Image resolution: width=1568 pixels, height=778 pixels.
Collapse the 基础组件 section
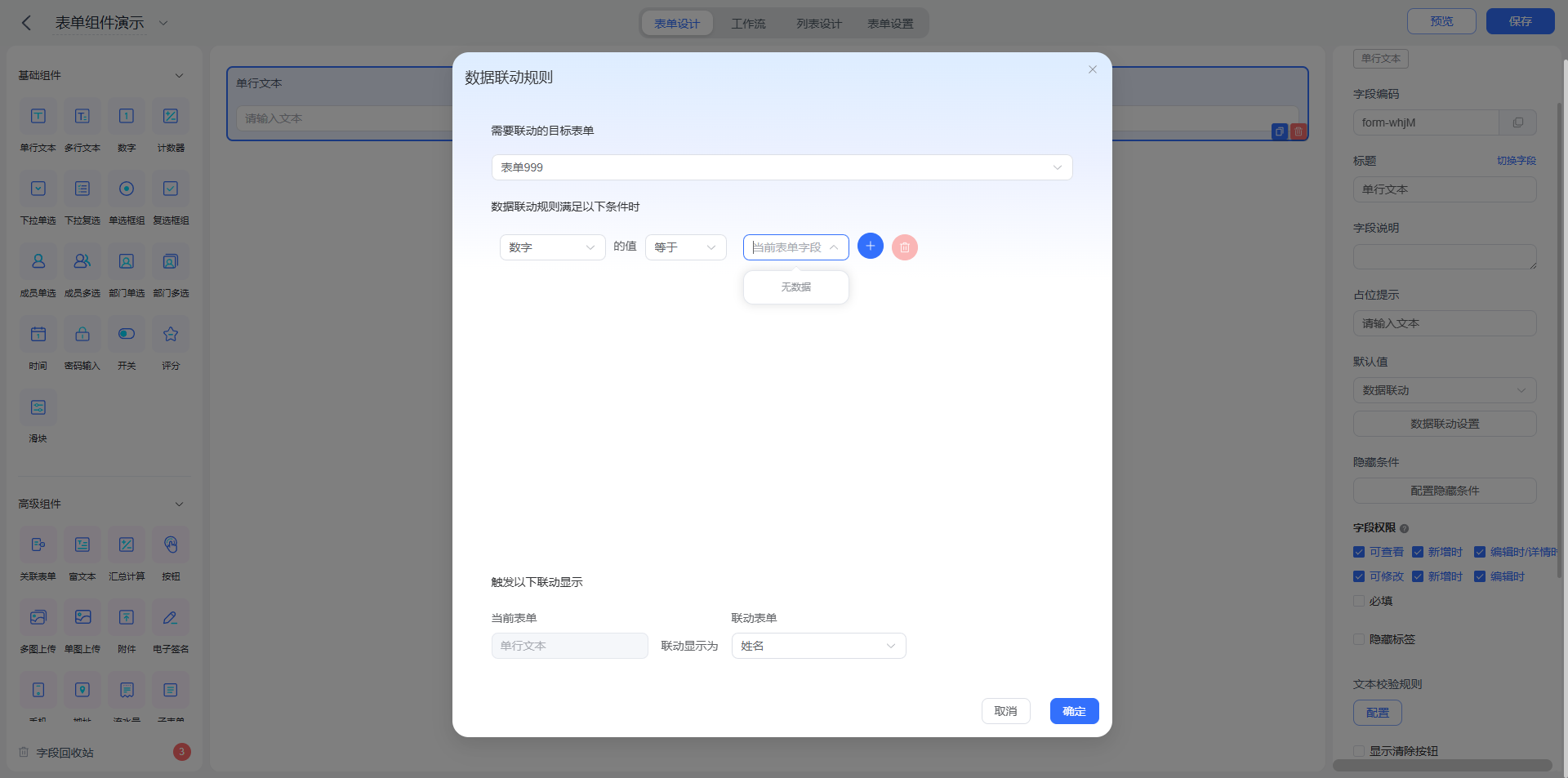179,75
